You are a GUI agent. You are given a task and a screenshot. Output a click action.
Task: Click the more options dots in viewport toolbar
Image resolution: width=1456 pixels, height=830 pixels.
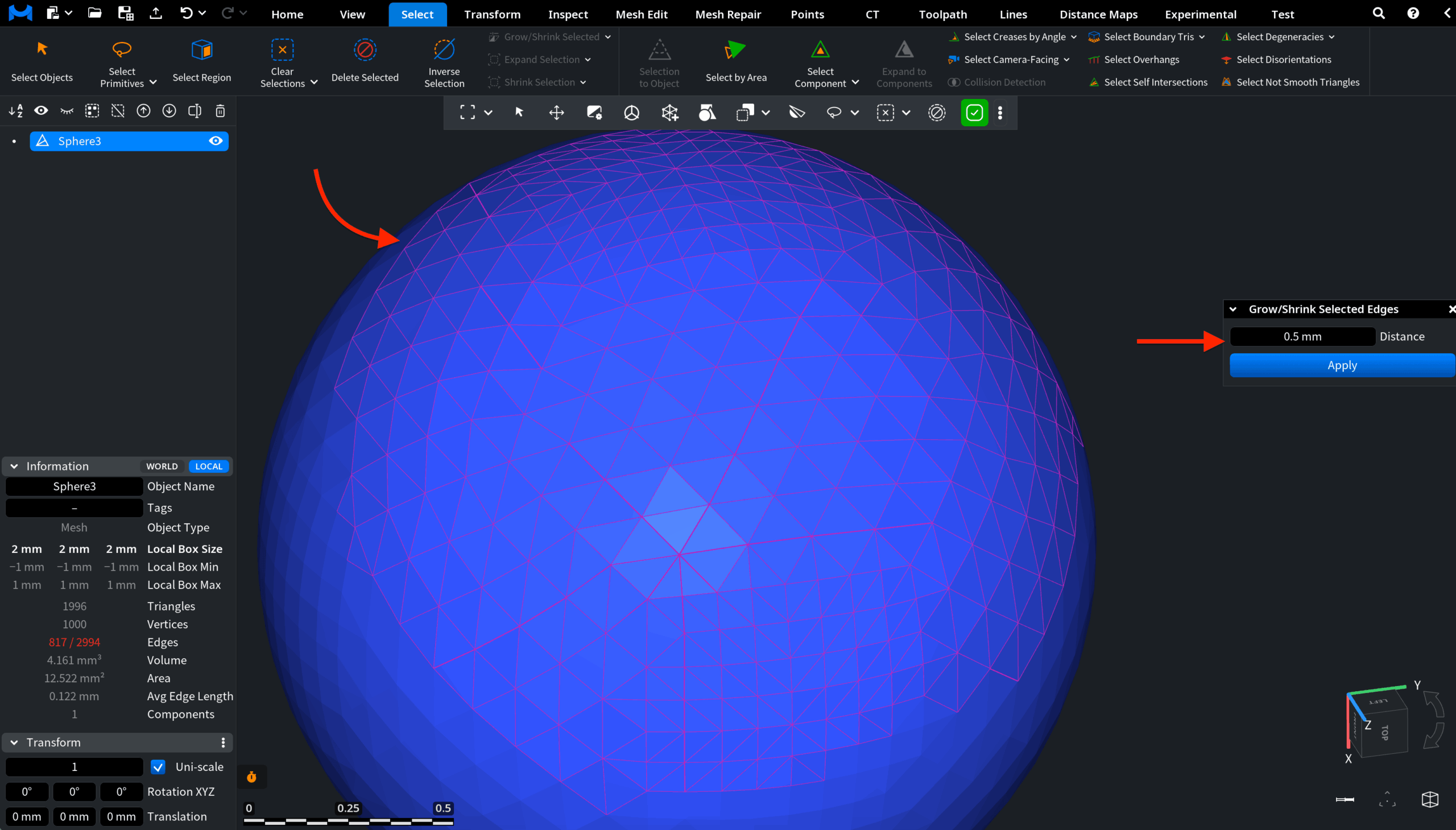point(1000,112)
